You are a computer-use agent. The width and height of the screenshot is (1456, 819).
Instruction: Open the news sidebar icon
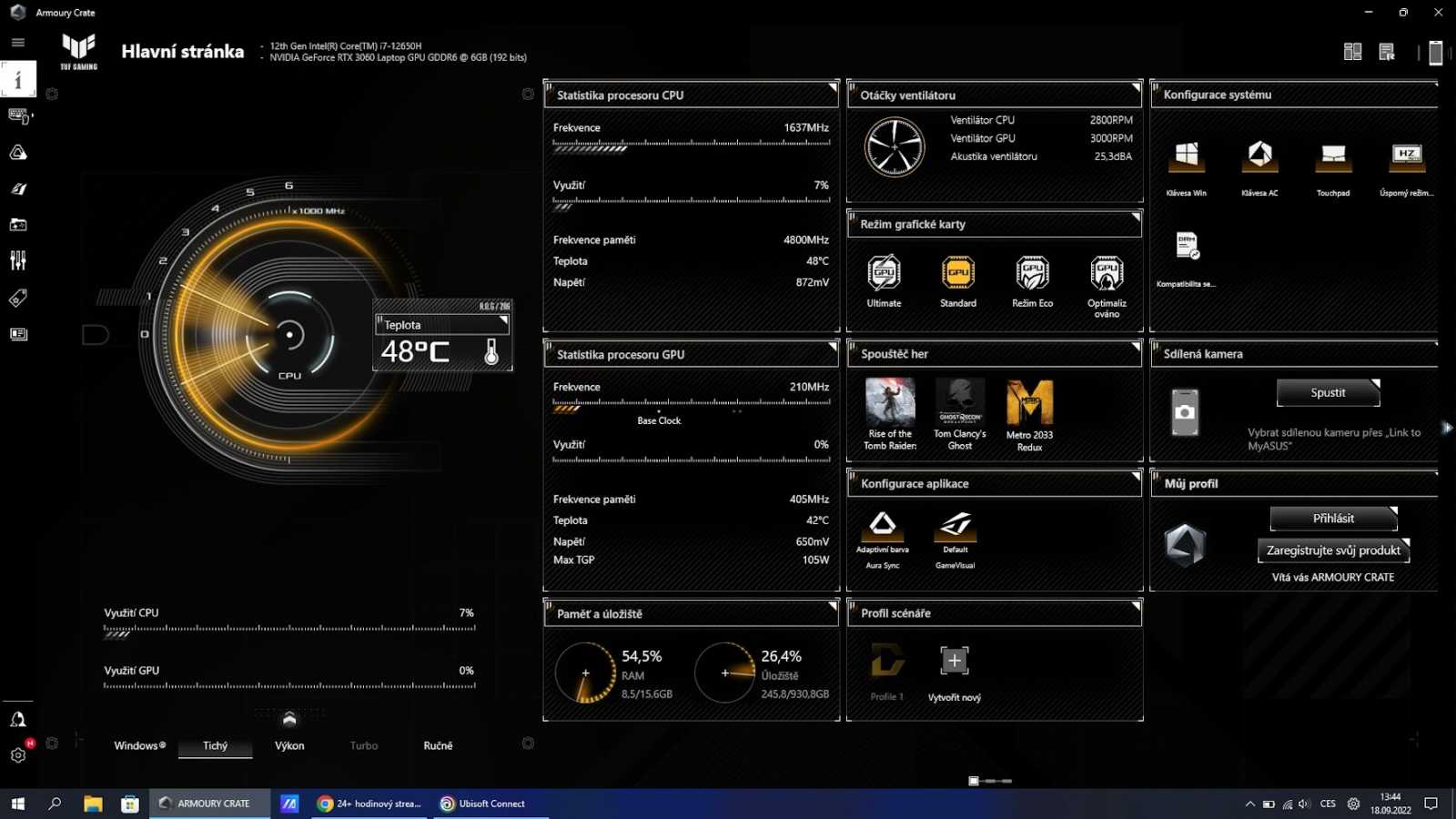(x=18, y=334)
